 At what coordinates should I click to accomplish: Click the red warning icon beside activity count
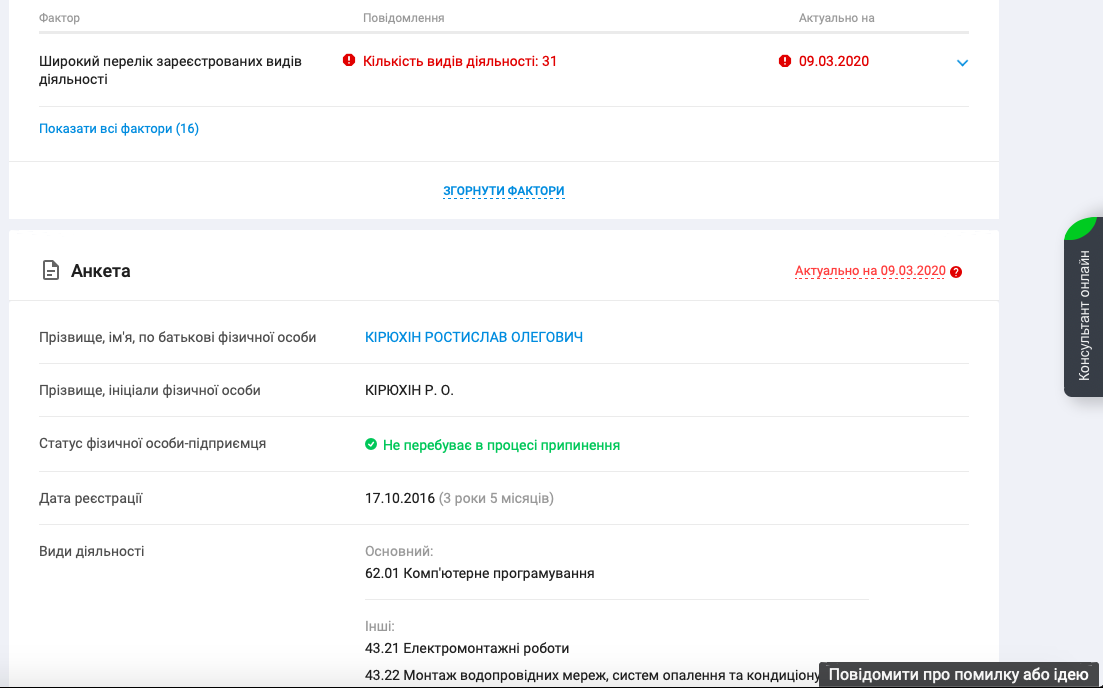[349, 61]
